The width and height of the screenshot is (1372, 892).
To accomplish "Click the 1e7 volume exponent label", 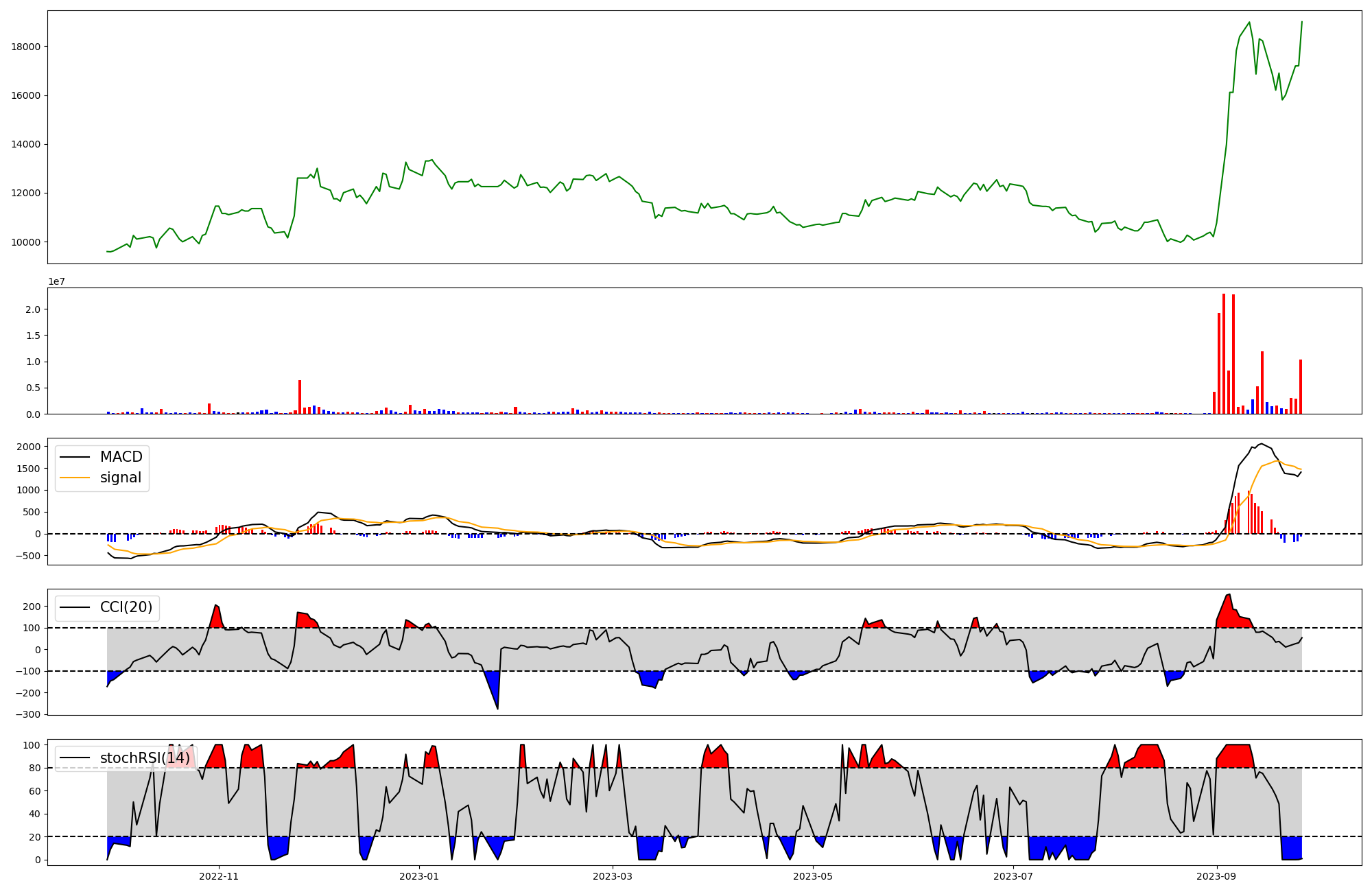I will (x=57, y=281).
